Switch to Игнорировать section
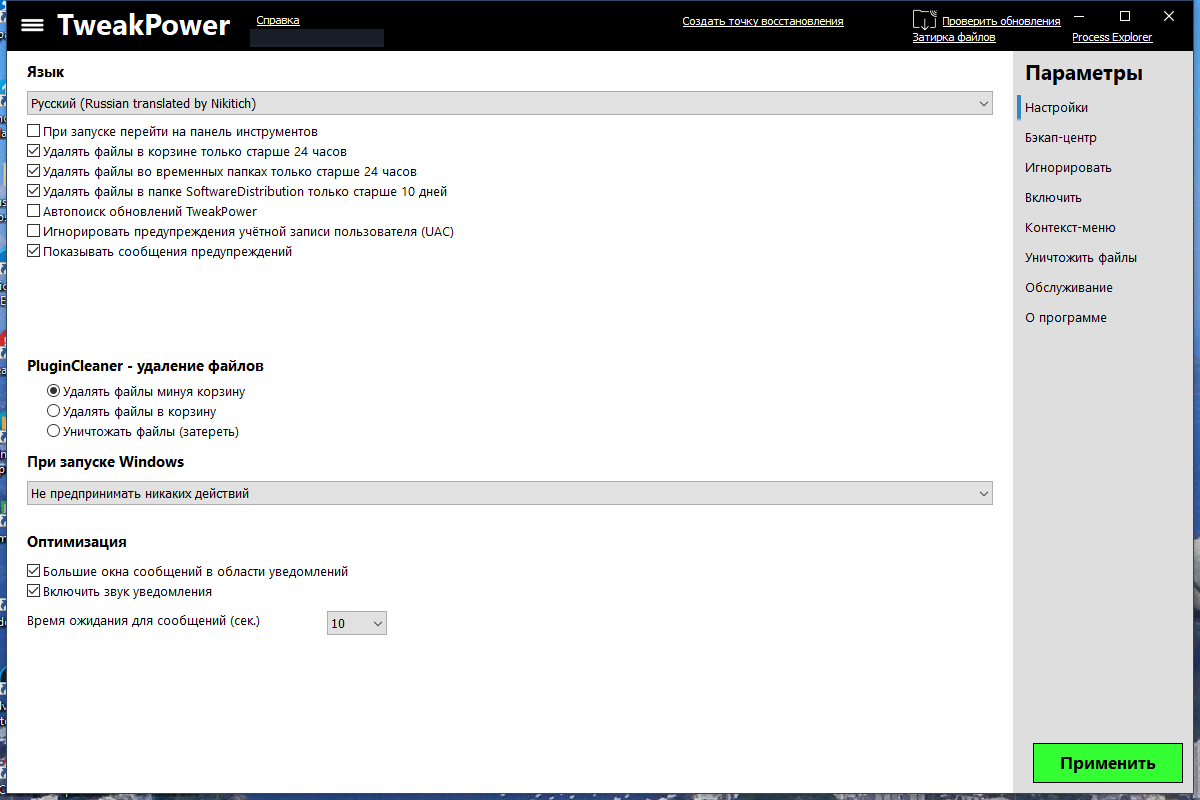Viewport: 1200px width, 800px height. point(1068,167)
